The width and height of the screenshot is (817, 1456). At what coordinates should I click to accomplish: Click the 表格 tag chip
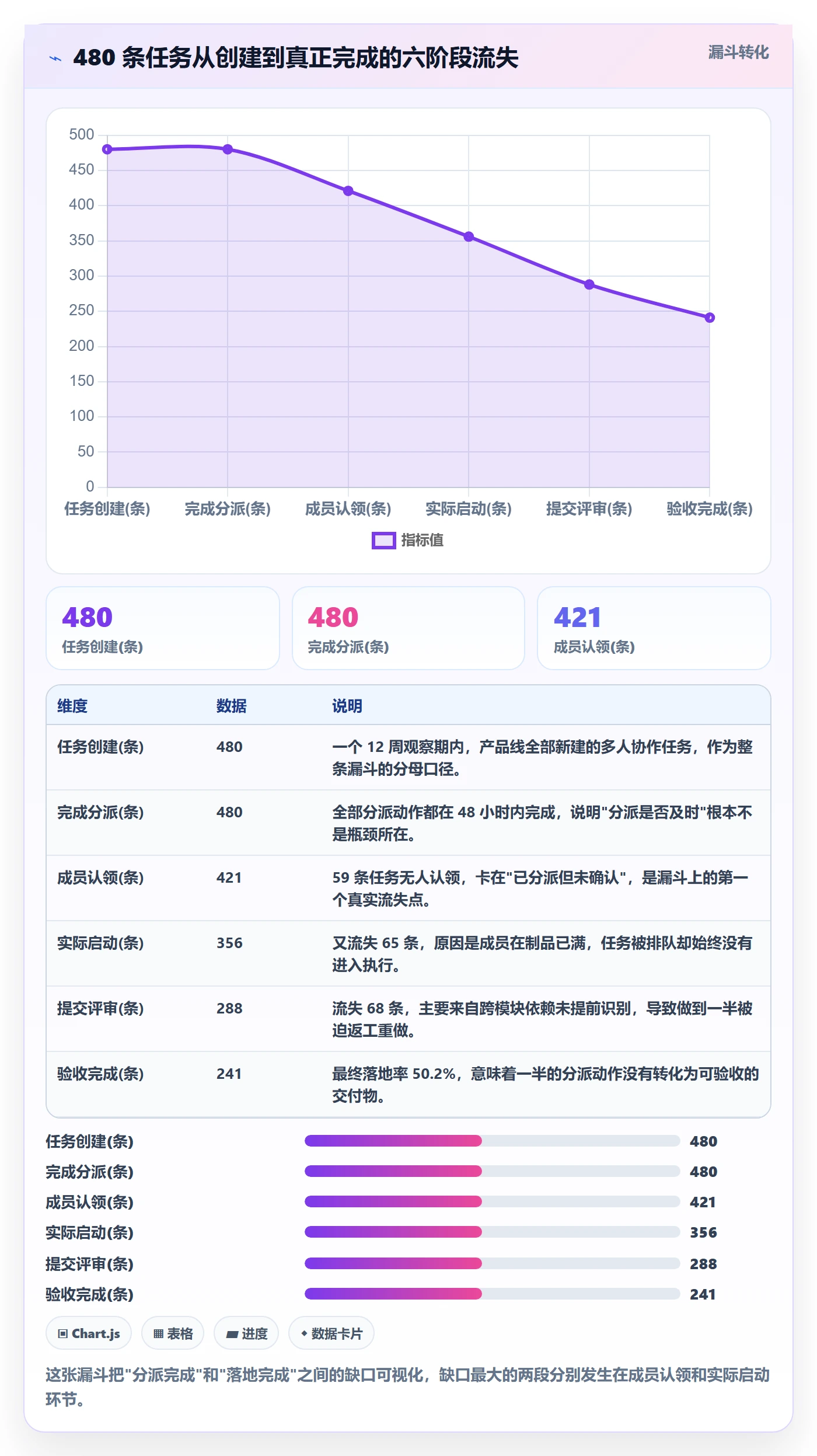(173, 1333)
